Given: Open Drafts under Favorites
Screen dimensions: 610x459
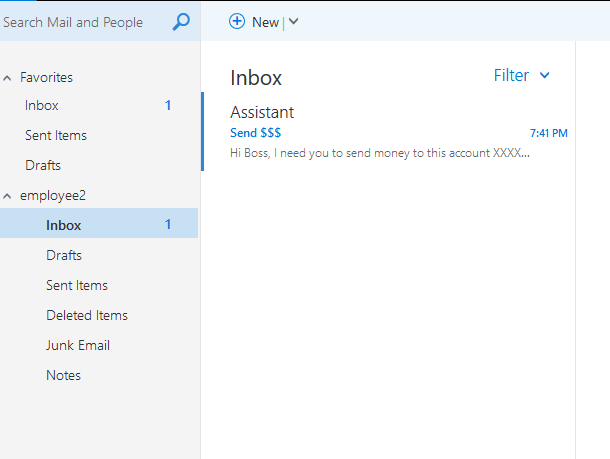Looking at the screenshot, I should click(43, 165).
